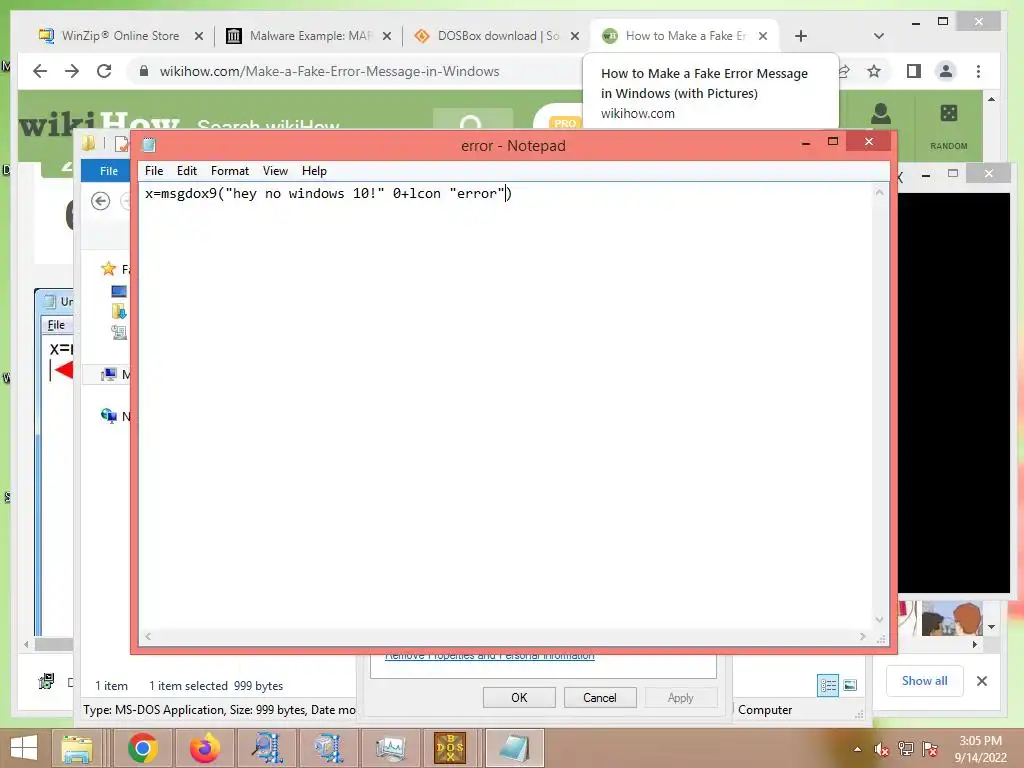Close the Chrome downloads bar
This screenshot has width=1024, height=768.
[x=982, y=680]
